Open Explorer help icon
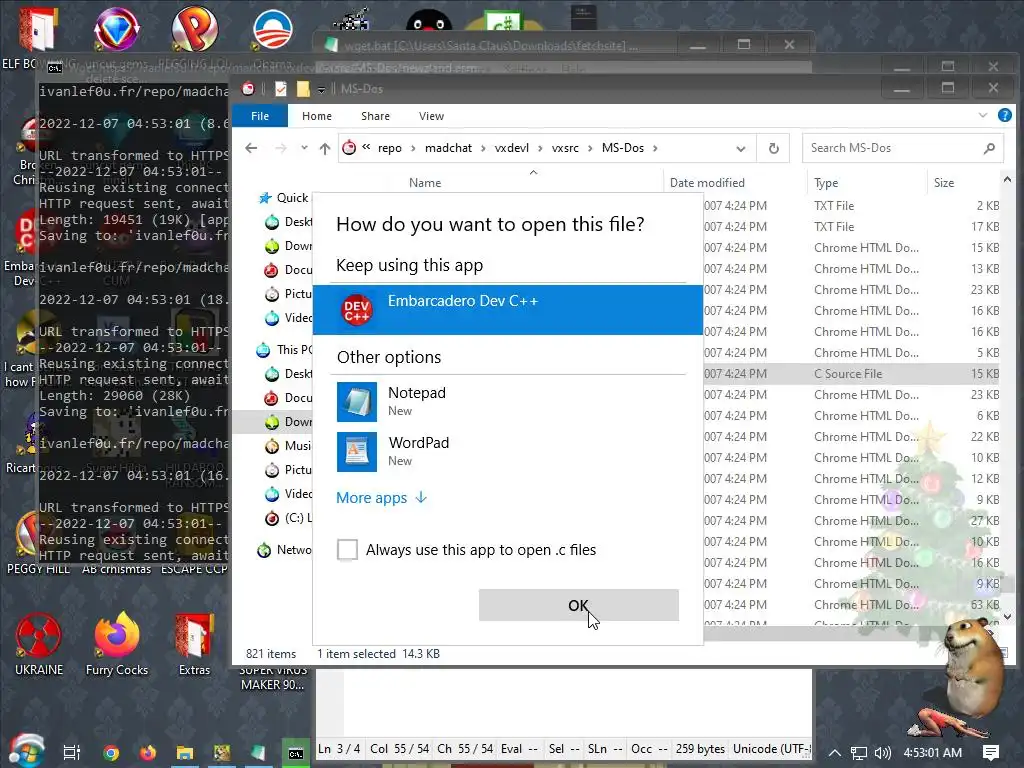The width and height of the screenshot is (1024, 768). 1004,116
